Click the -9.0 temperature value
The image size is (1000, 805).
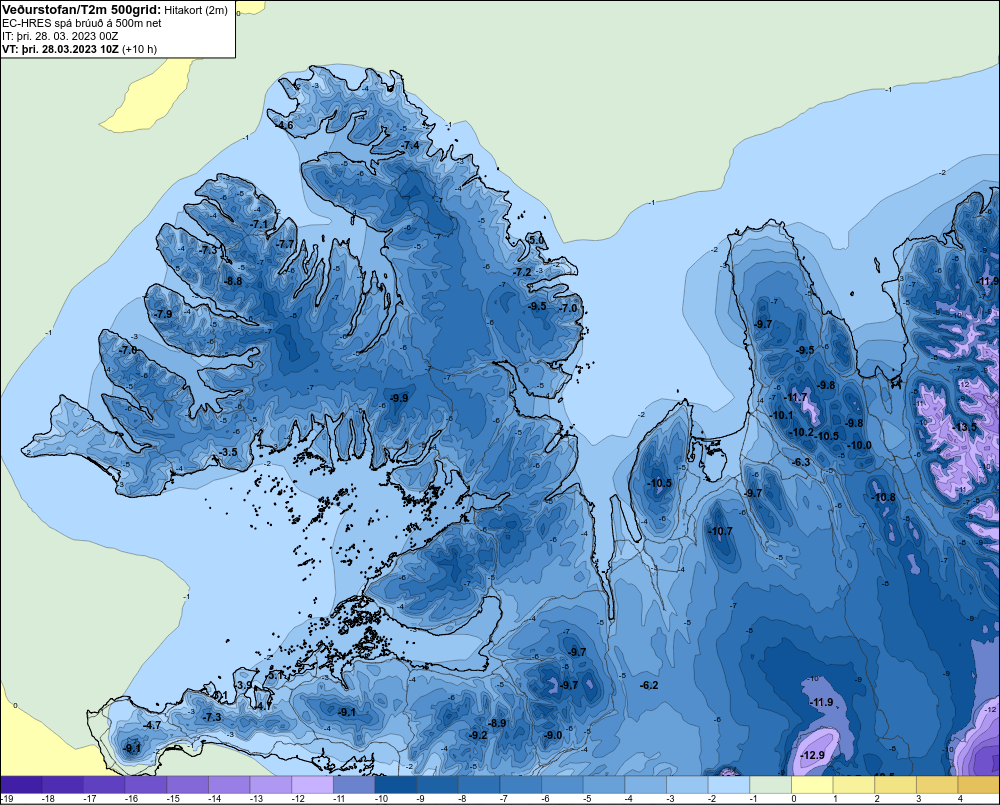554,735
